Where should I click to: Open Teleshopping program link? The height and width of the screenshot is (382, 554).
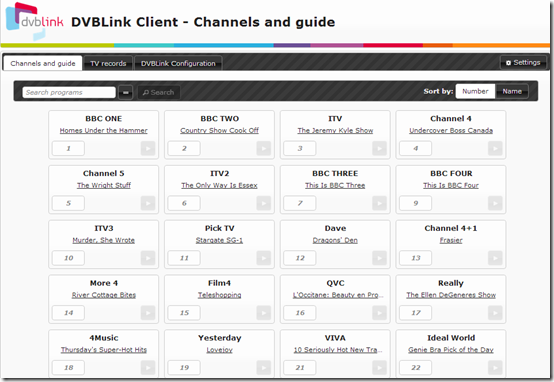click(219, 295)
